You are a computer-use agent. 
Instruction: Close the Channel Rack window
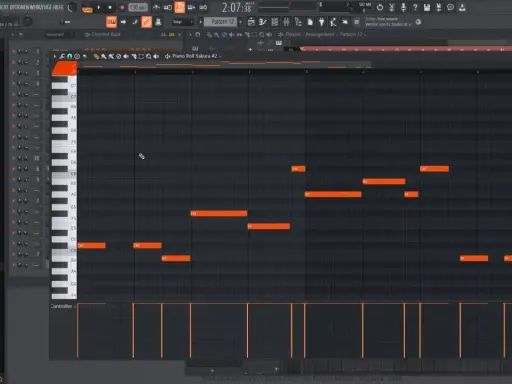[180, 34]
